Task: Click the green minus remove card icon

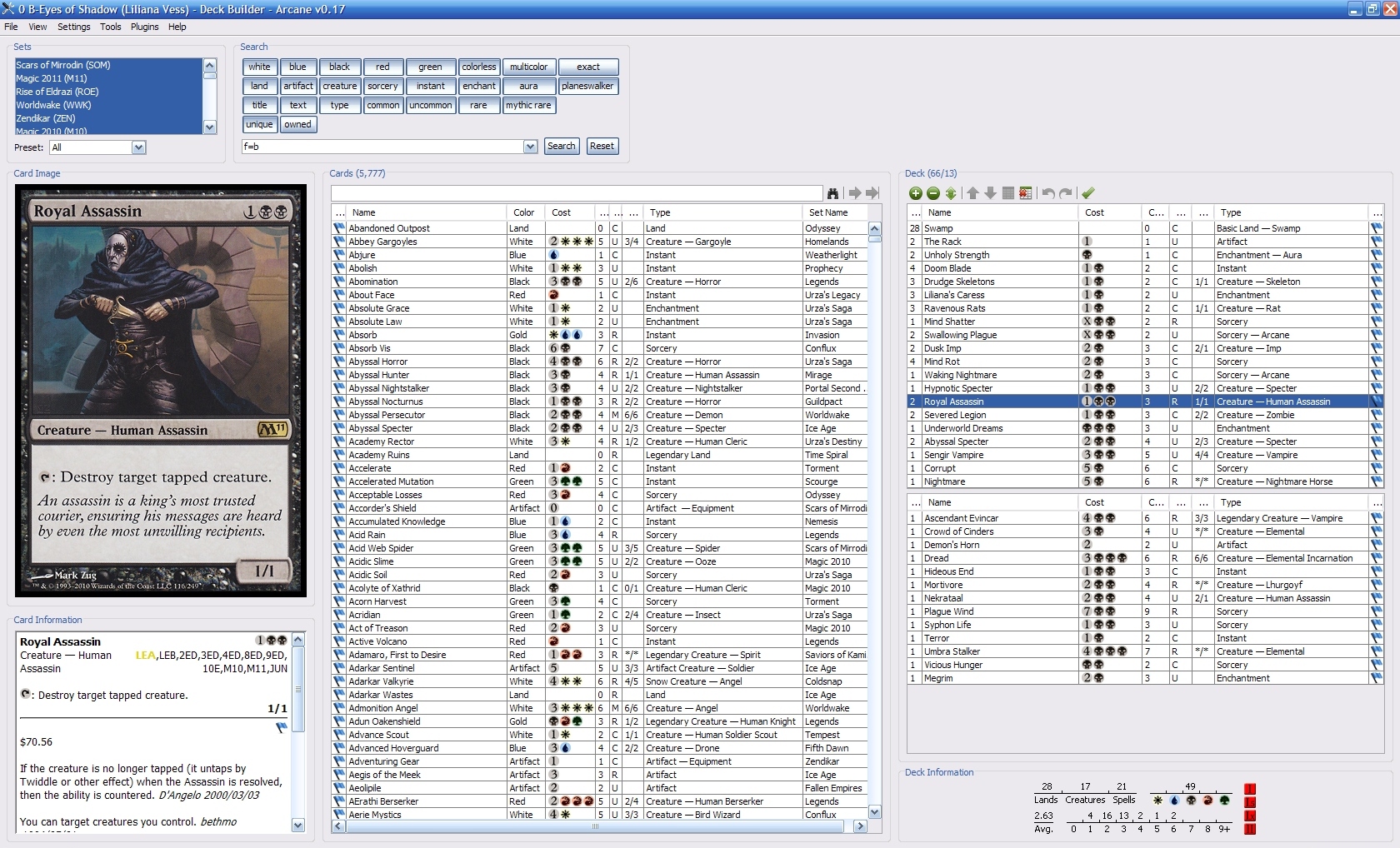Action: (x=932, y=193)
